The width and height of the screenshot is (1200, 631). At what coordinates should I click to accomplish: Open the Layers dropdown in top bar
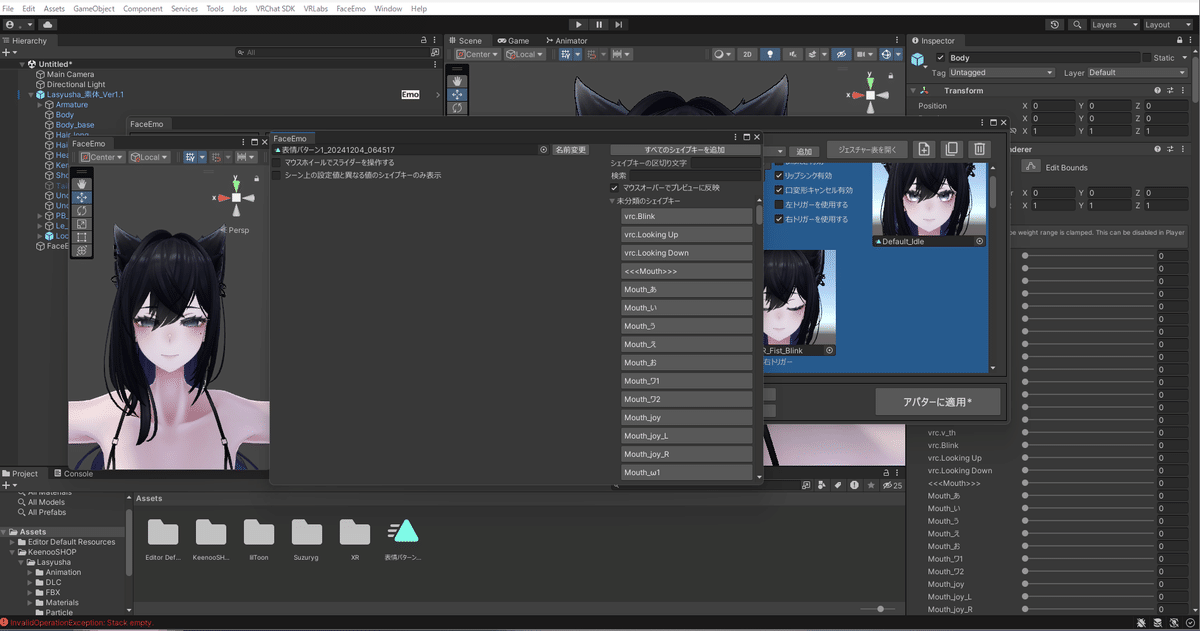[1115, 24]
